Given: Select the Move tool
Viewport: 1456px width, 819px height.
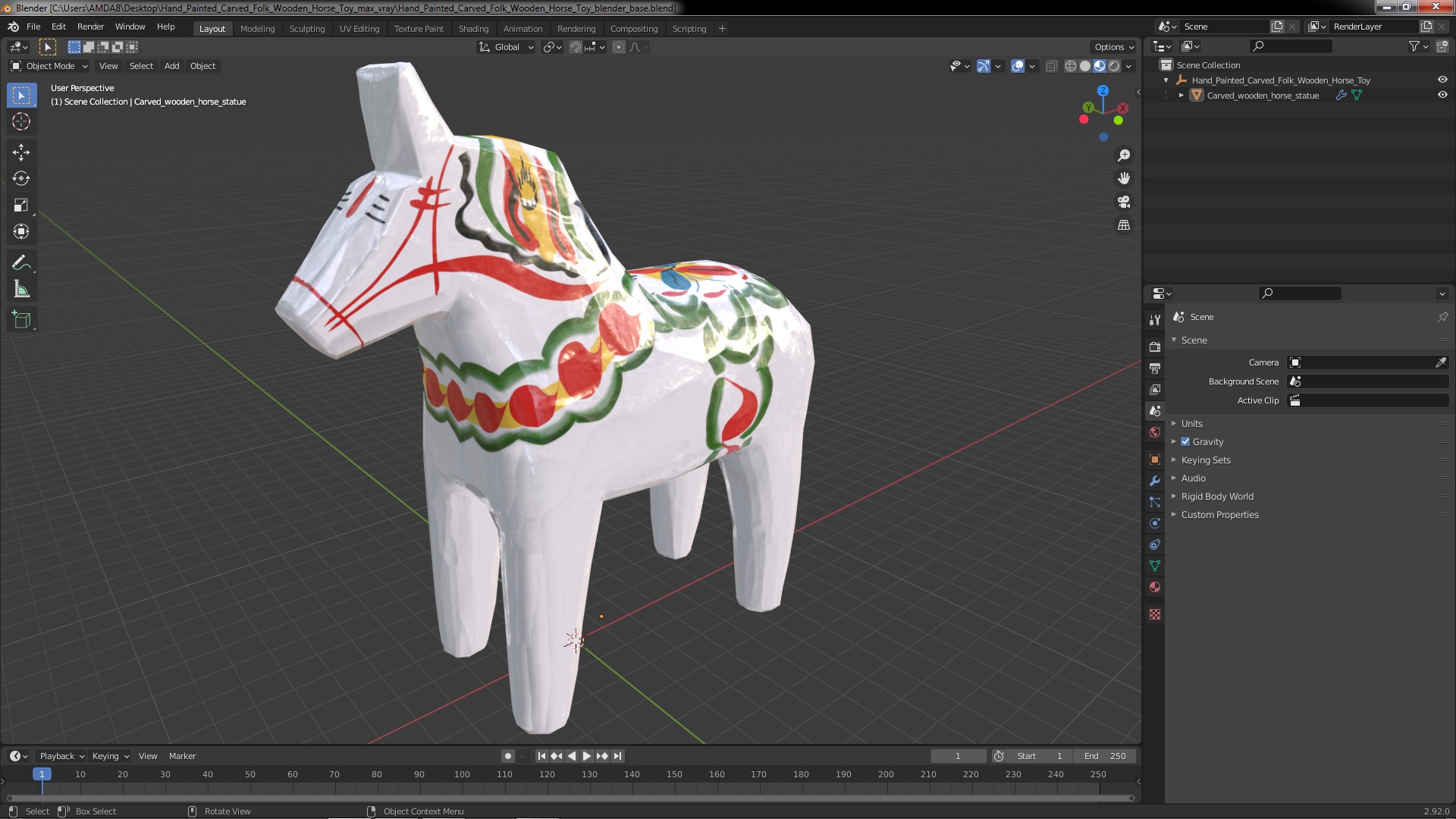Looking at the screenshot, I should coord(21,152).
